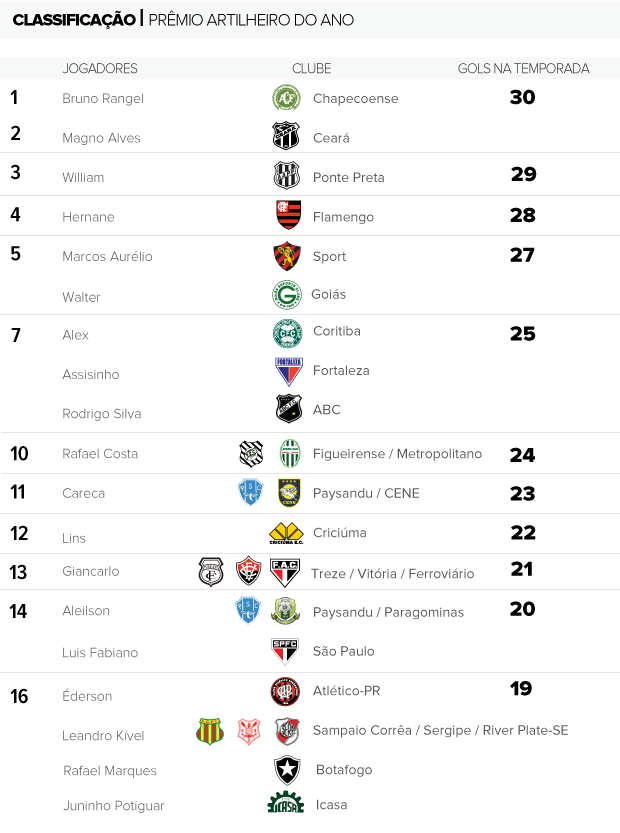Click the Ponte Preta club name

pyautogui.click(x=349, y=177)
